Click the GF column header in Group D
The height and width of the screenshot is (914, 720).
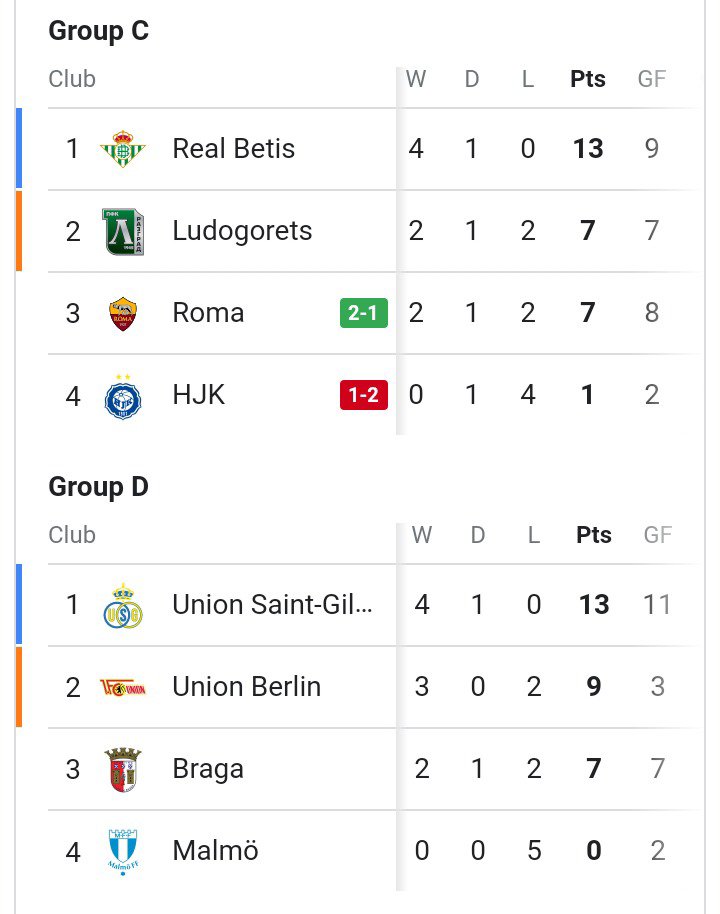pos(658,535)
